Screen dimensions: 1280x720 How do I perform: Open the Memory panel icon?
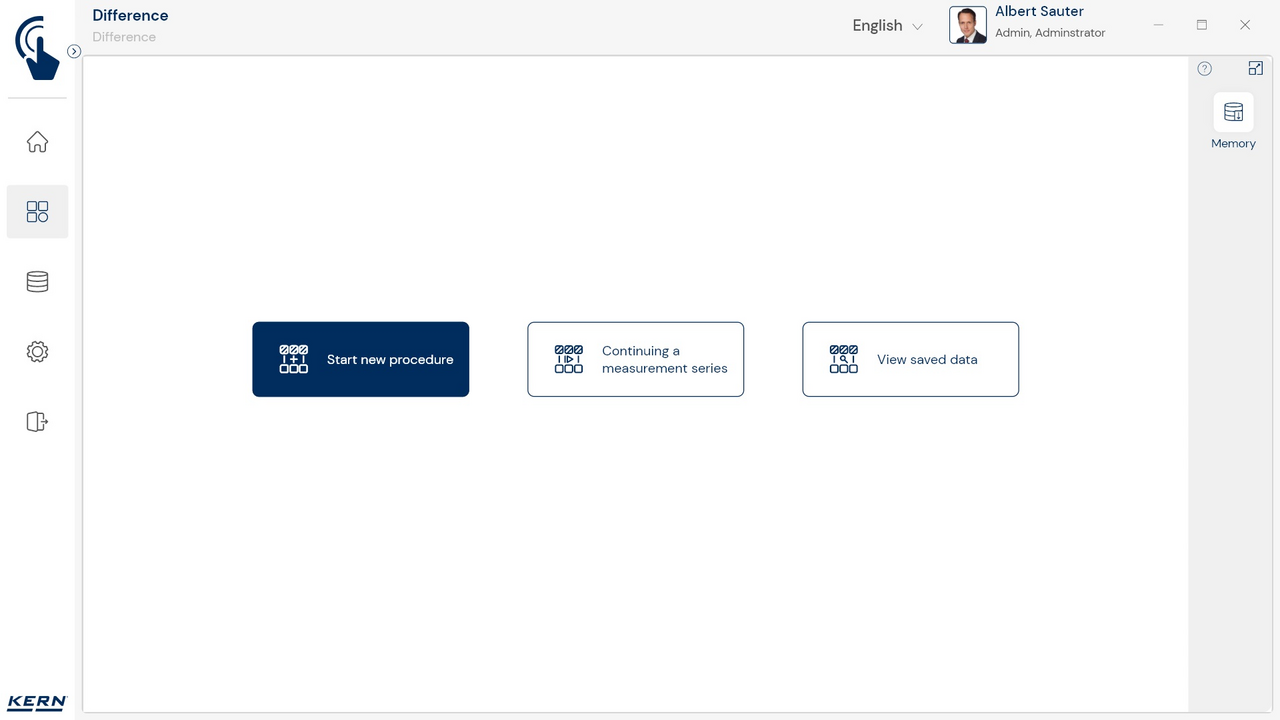click(x=1233, y=113)
